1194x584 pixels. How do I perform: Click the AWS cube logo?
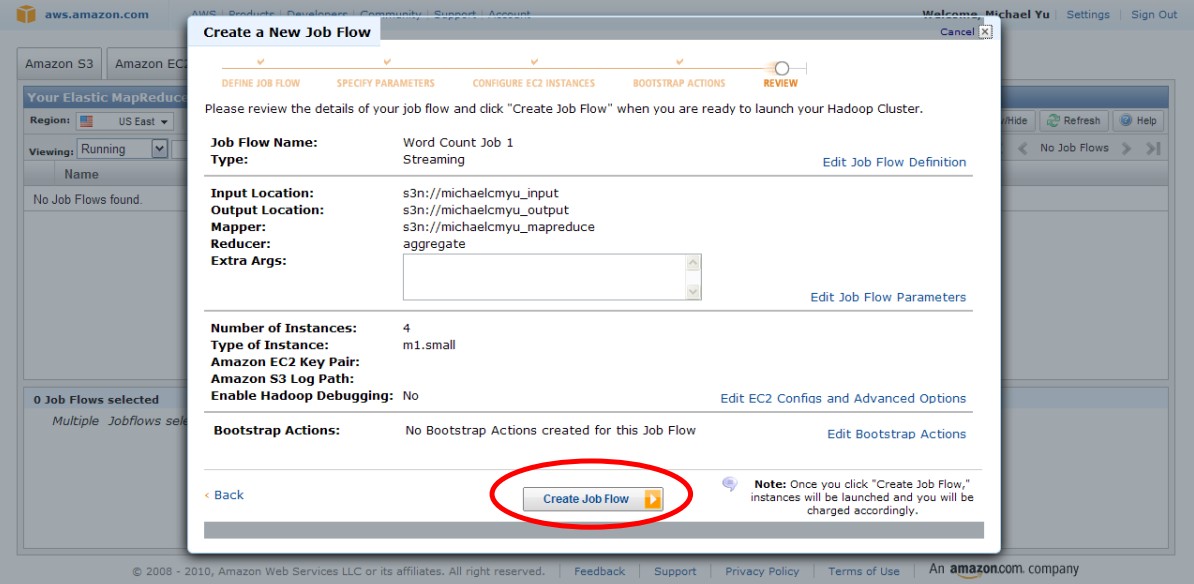(x=26, y=14)
